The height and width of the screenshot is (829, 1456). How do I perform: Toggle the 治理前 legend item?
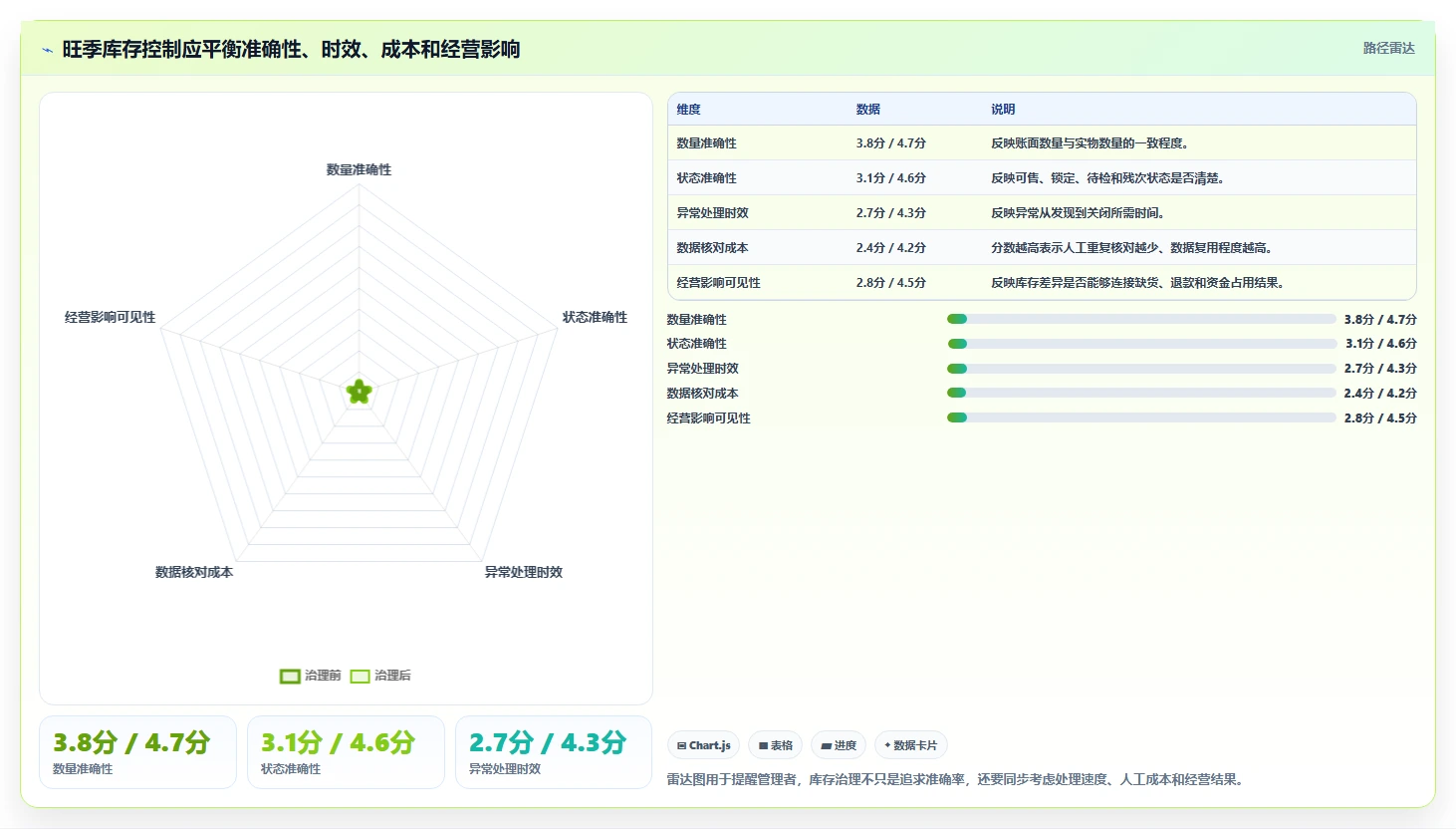click(311, 676)
